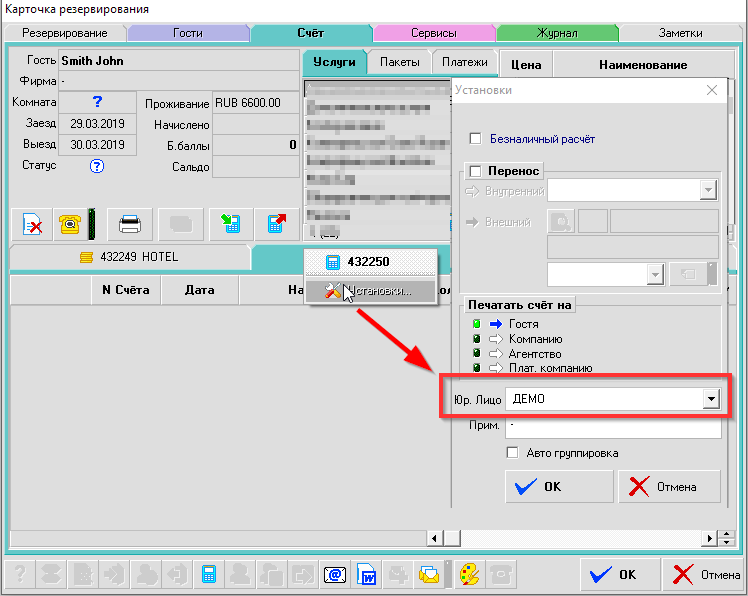The width and height of the screenshot is (748, 596).
Task: Open the color palette icon
Action: pyautogui.click(x=469, y=575)
